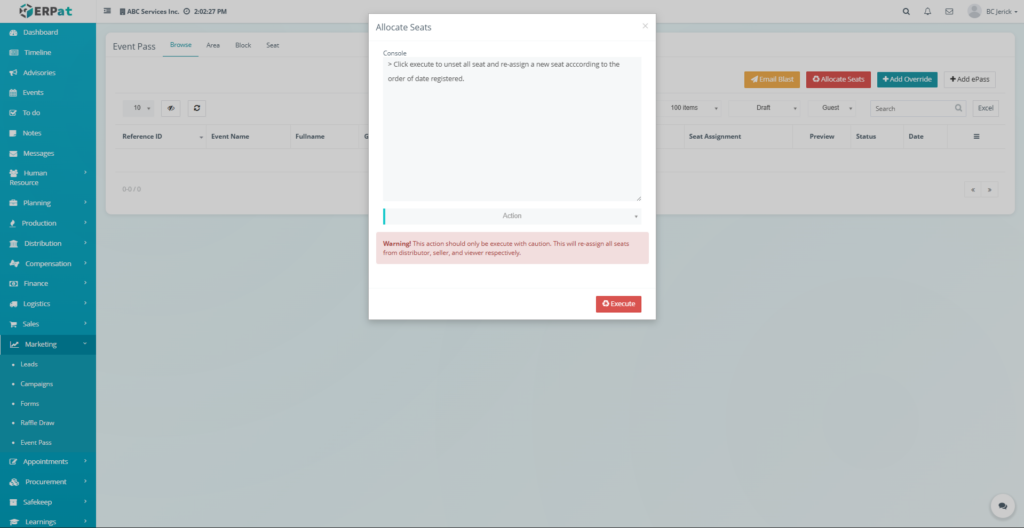Screen dimensions: 1024x528
Task: Switch to the Area tab
Action: tap(213, 45)
